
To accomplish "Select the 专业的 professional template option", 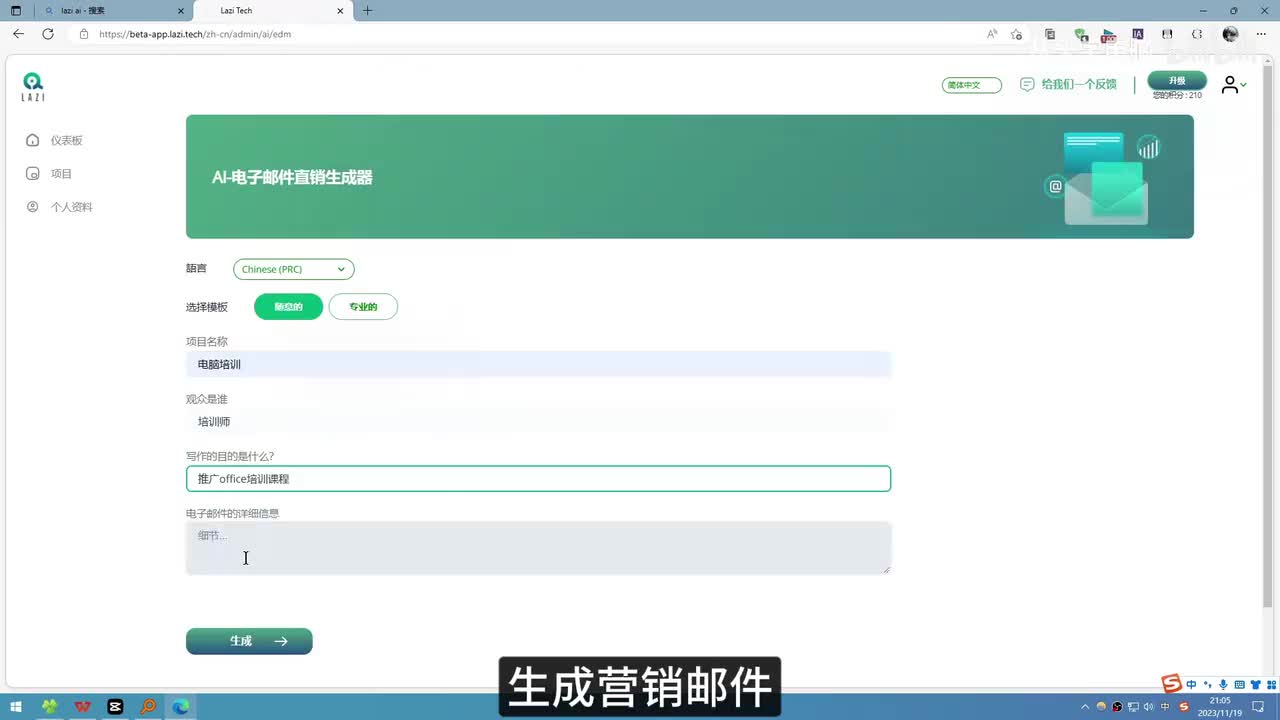I will click(x=363, y=307).
